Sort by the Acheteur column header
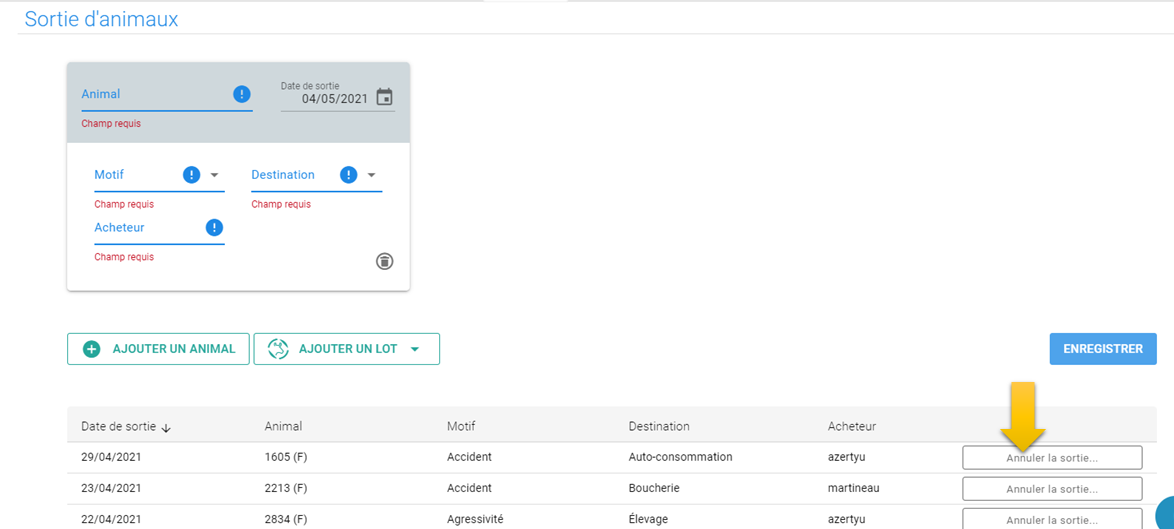The height and width of the screenshot is (529, 1174). click(852, 426)
